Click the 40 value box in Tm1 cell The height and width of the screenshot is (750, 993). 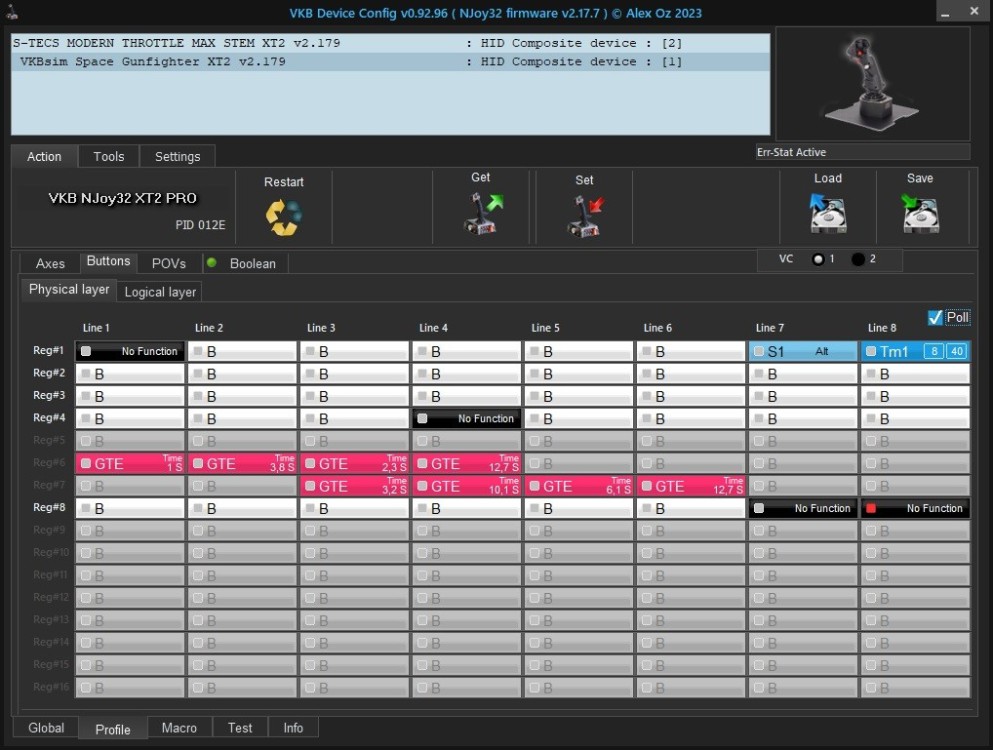click(956, 351)
